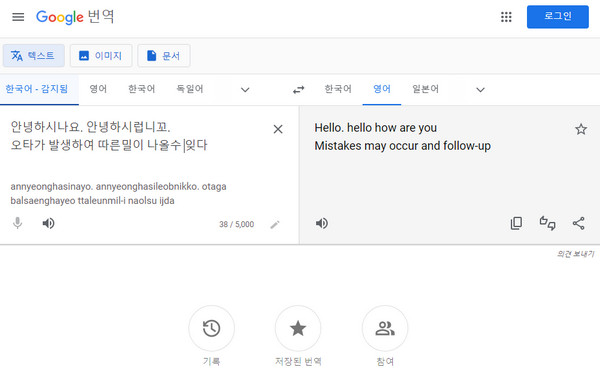Screen dimensions: 600x373
Task: Open the Google apps grid
Action: 506,17
